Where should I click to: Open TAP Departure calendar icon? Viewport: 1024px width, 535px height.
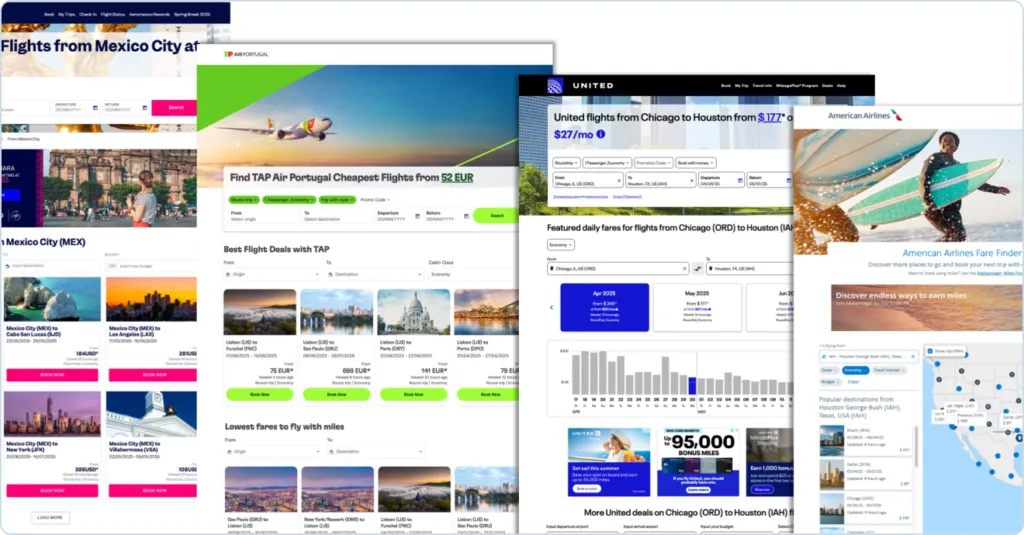(x=417, y=216)
